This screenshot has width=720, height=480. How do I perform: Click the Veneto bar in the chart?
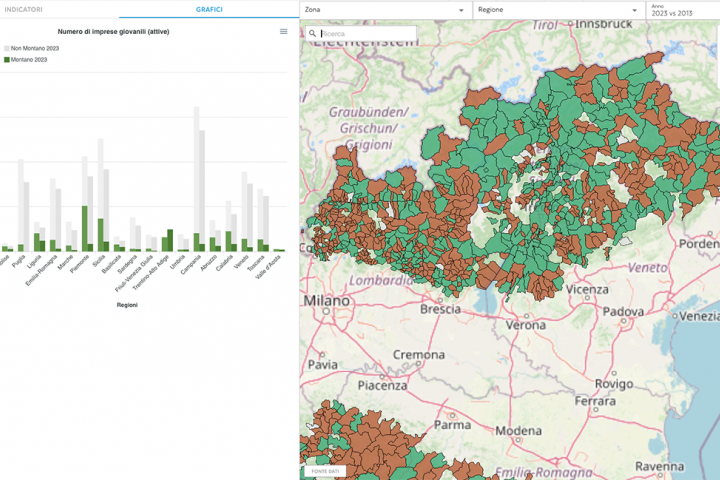245,205
